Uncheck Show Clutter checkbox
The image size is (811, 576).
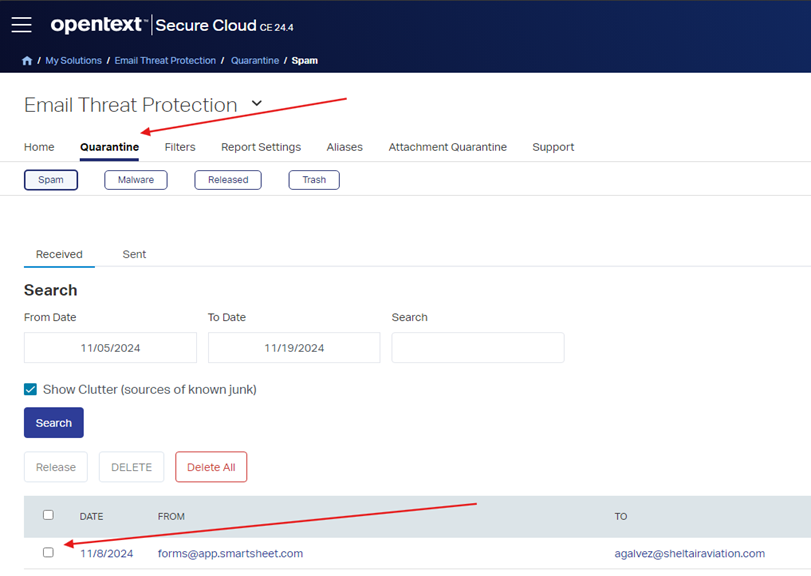click(x=31, y=389)
